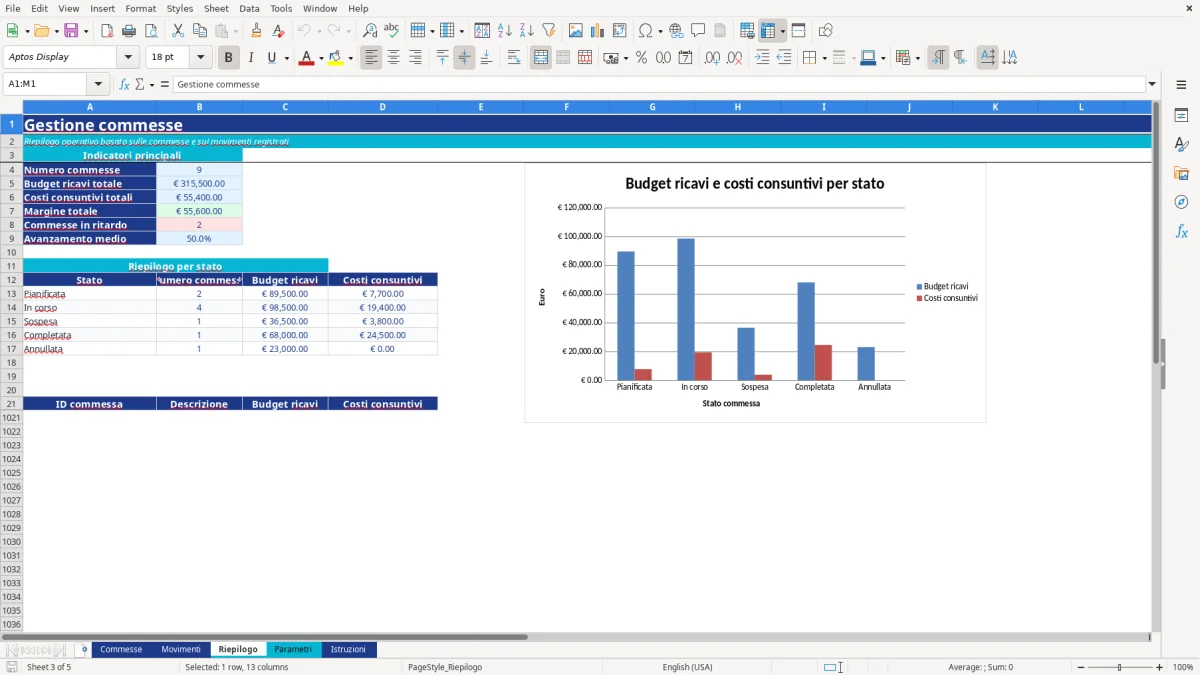The height and width of the screenshot is (675, 1200).
Task: Open sidebar Properties deck icon
Action: 1181,116
